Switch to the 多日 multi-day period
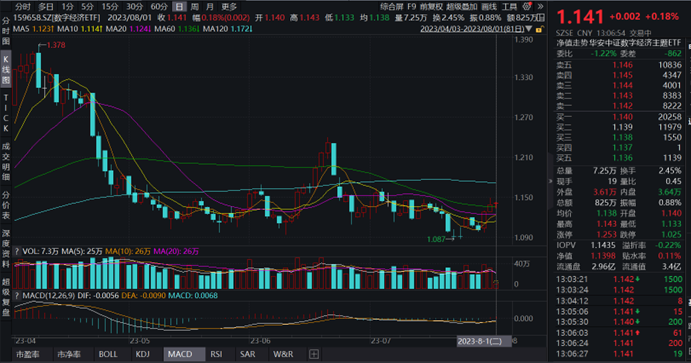 pyautogui.click(x=46, y=7)
